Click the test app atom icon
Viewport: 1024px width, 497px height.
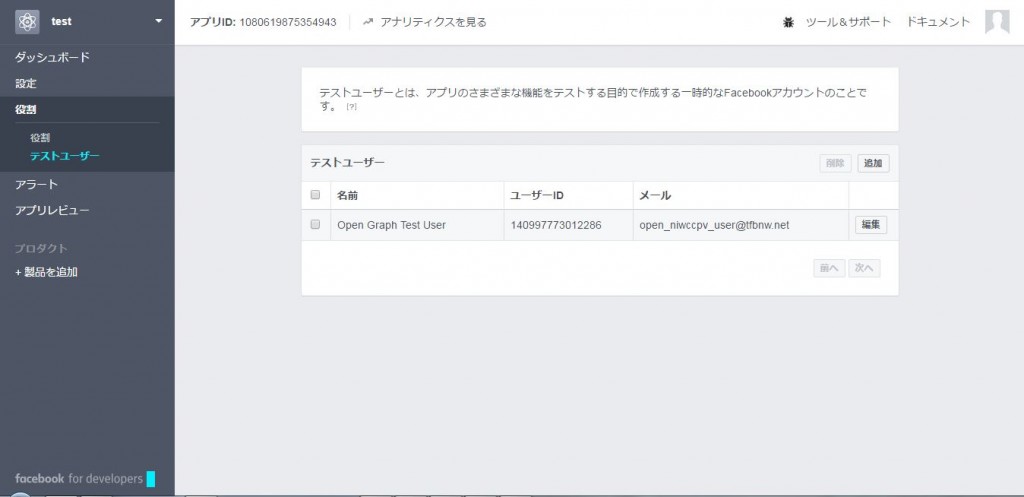[x=27, y=22]
